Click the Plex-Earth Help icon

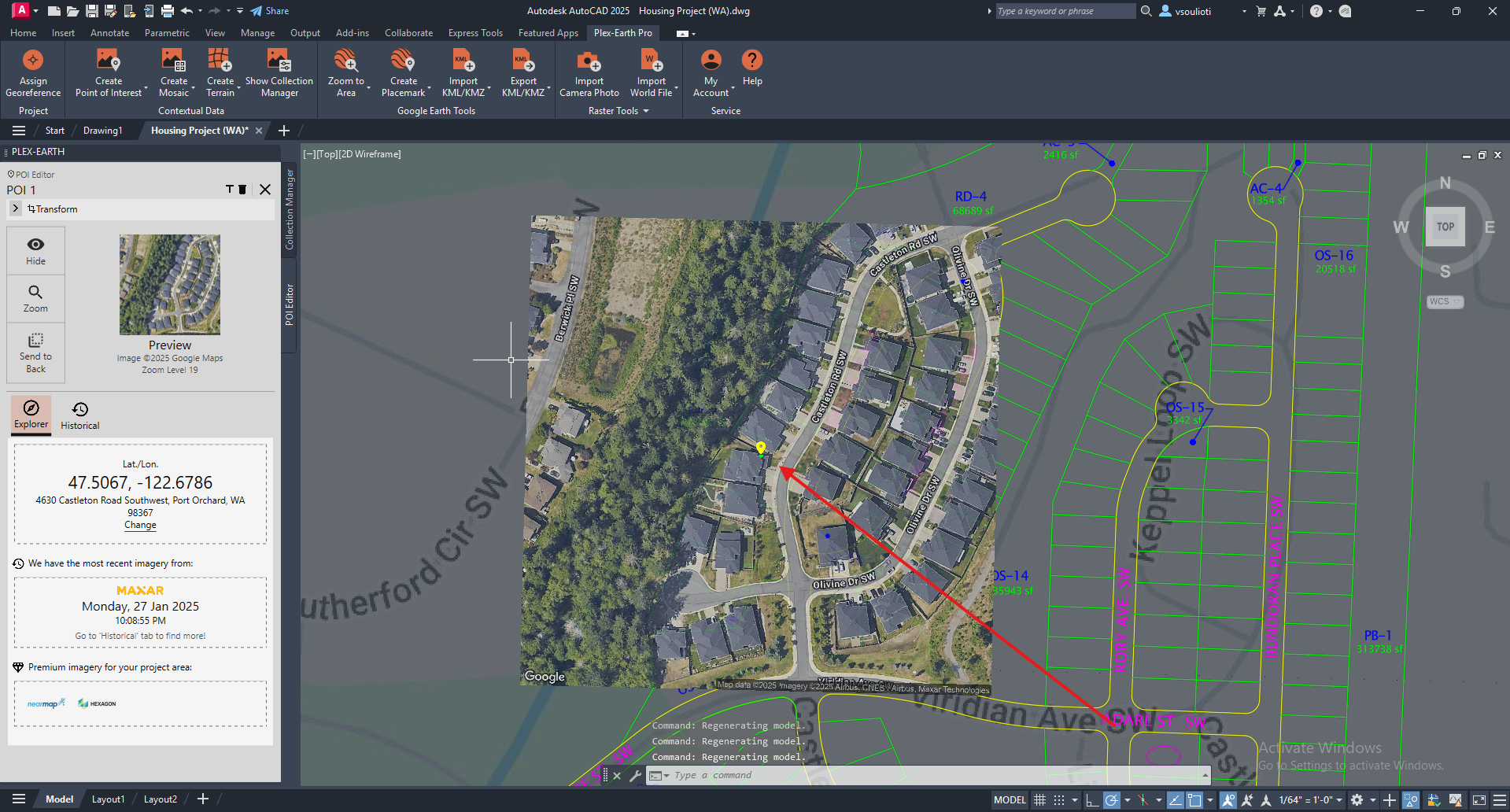(752, 61)
